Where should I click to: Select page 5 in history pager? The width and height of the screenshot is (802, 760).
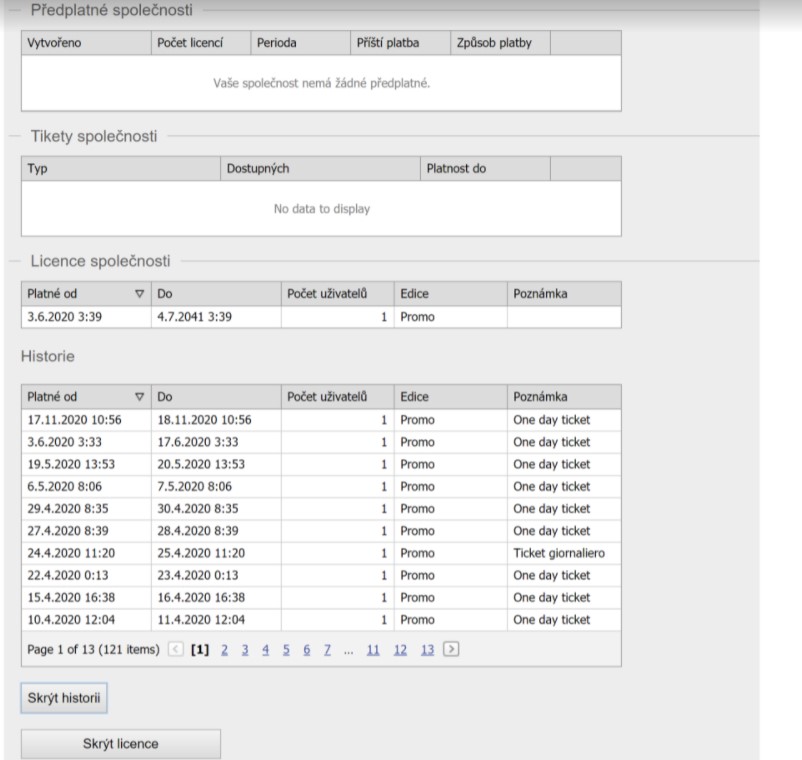pyautogui.click(x=287, y=650)
